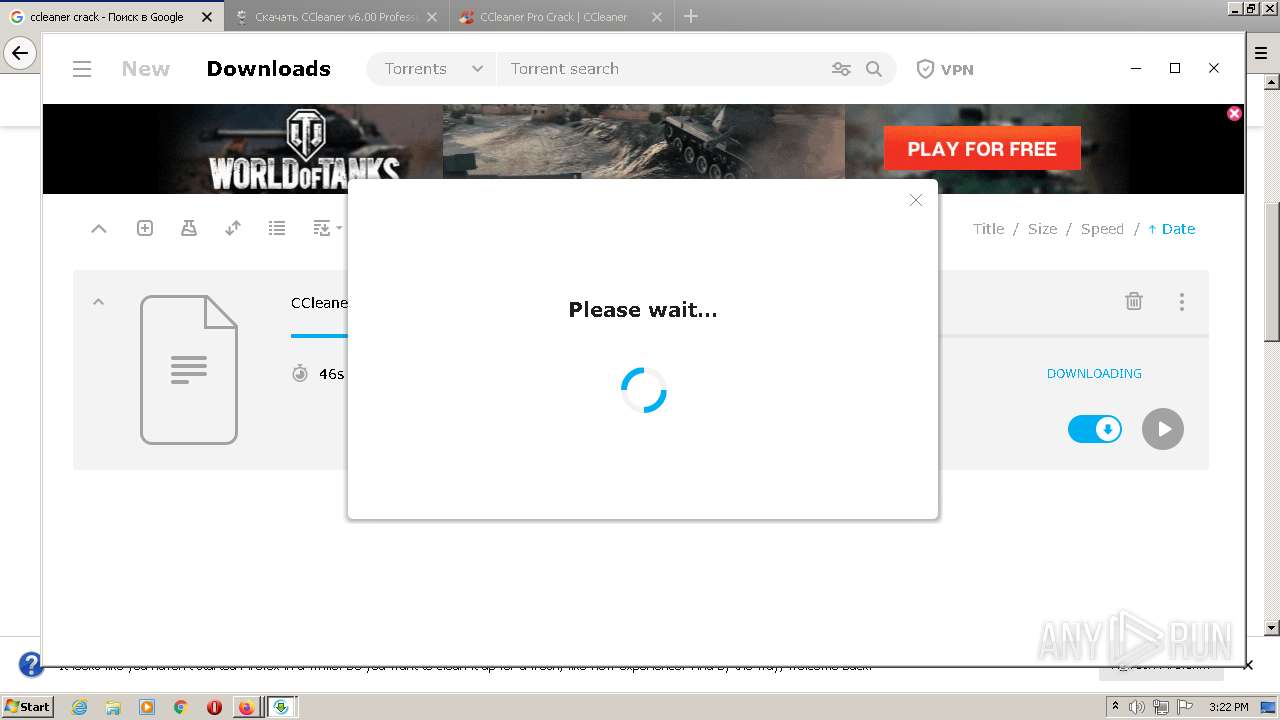Click the network tray icon

pos(1160,707)
